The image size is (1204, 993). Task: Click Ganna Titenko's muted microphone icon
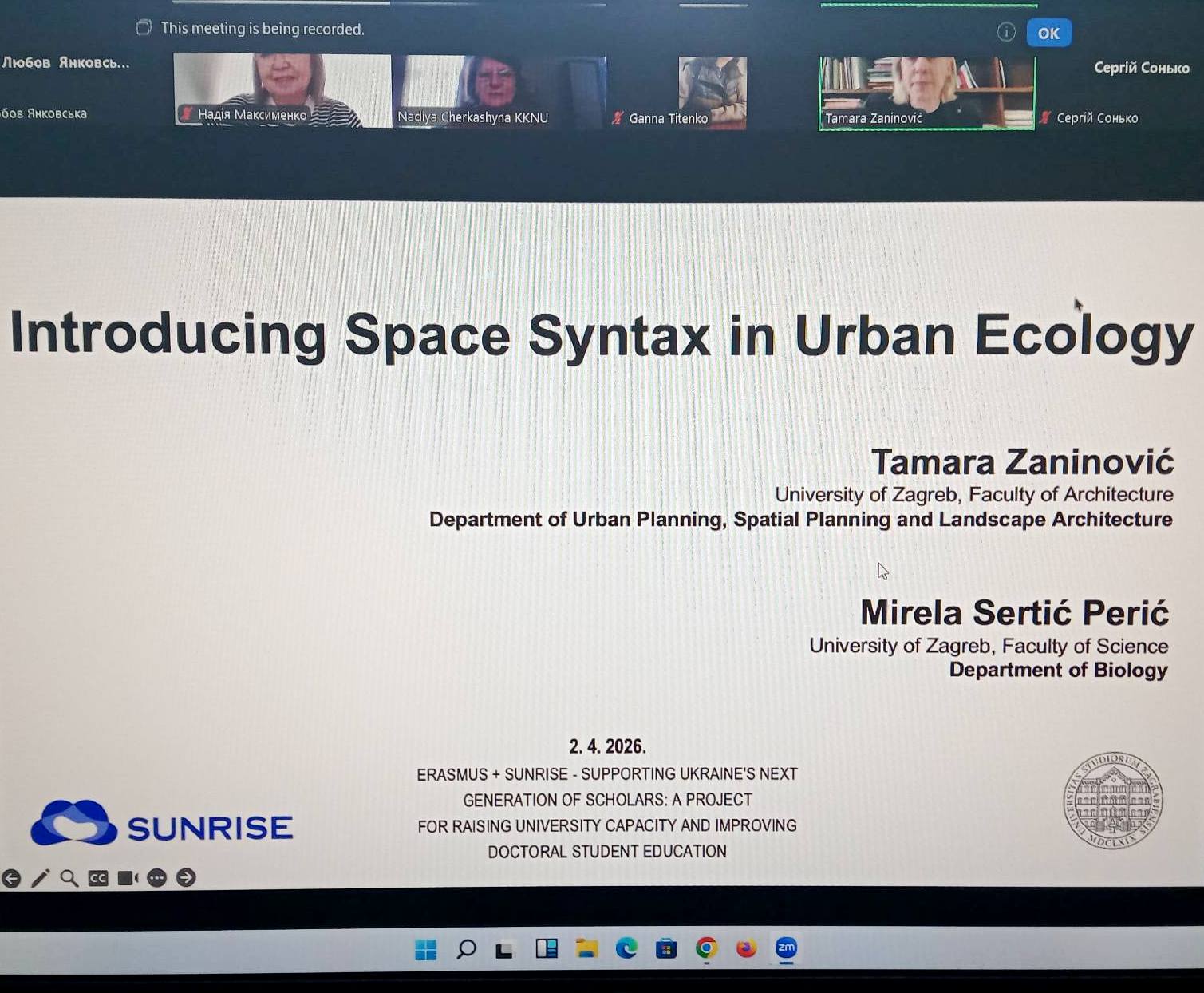617,118
